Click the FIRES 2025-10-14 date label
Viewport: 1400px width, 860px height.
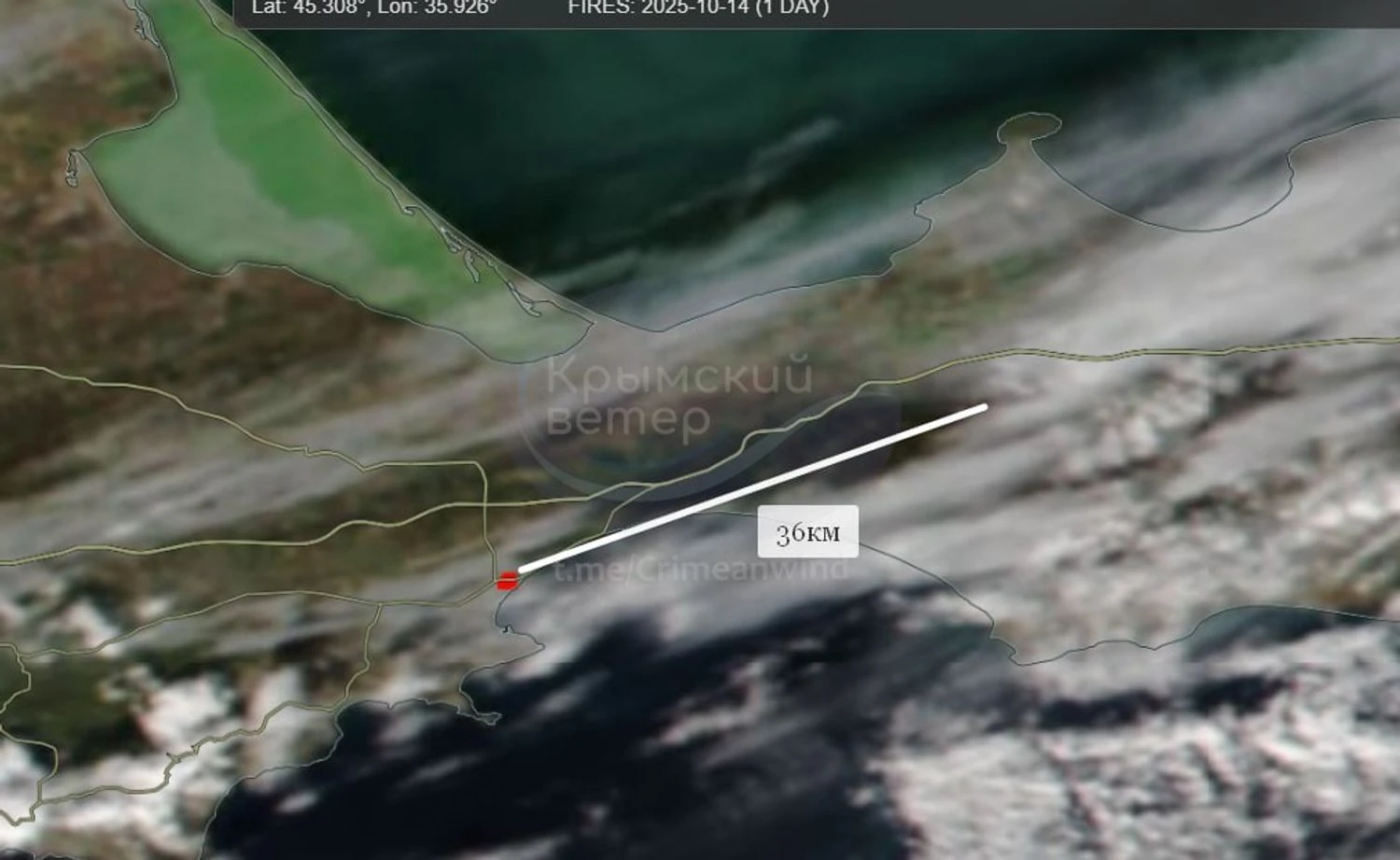pos(698,8)
